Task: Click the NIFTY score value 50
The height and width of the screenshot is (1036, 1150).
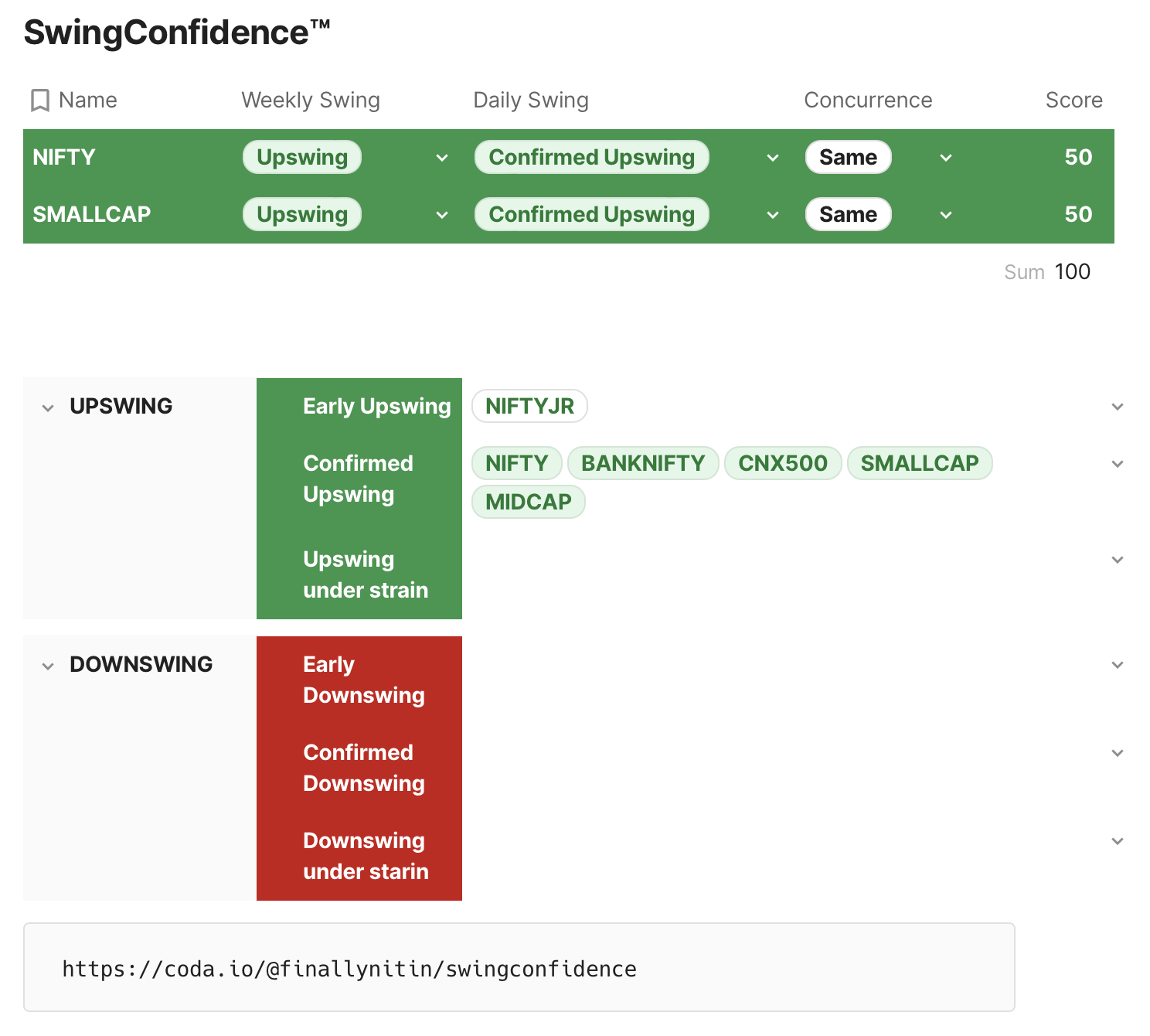Action: (x=1078, y=158)
